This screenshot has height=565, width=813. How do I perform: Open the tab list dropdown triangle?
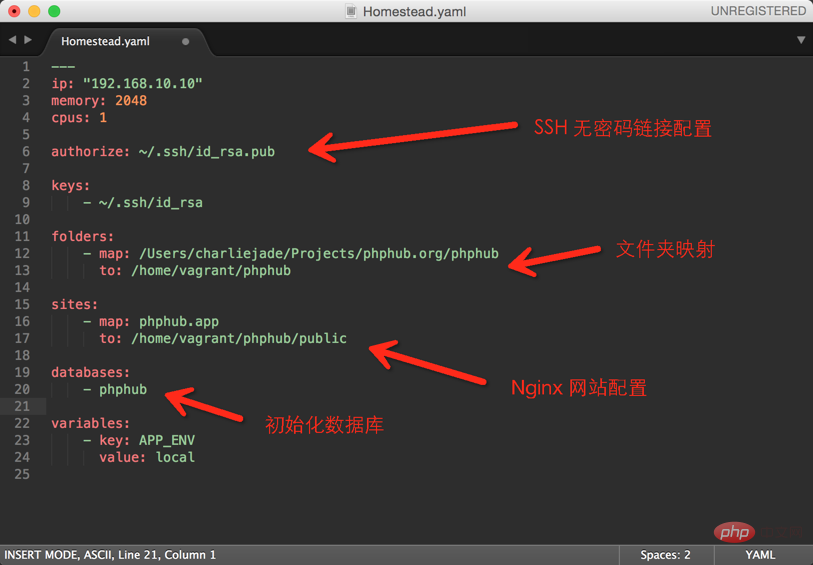(x=801, y=40)
